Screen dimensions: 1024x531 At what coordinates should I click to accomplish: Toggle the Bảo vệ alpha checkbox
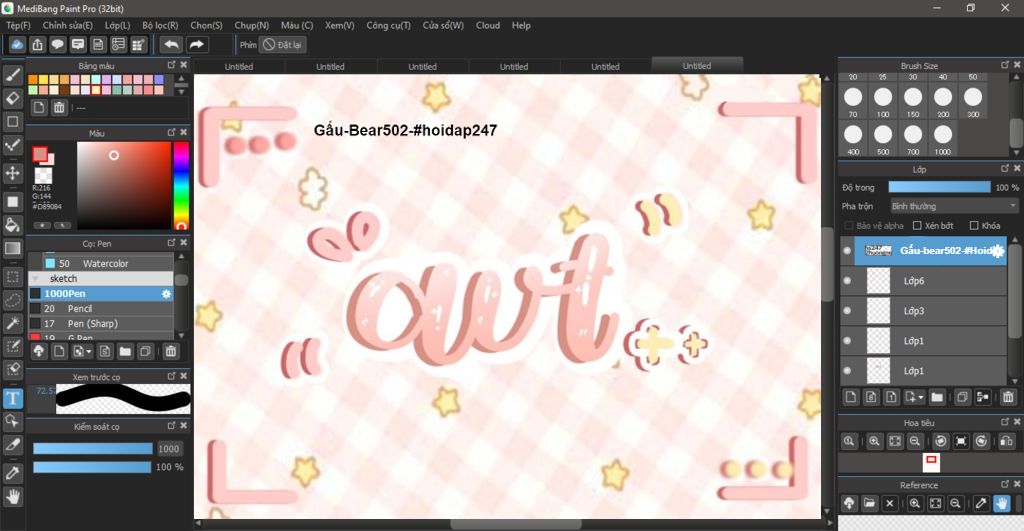pyautogui.click(x=849, y=225)
